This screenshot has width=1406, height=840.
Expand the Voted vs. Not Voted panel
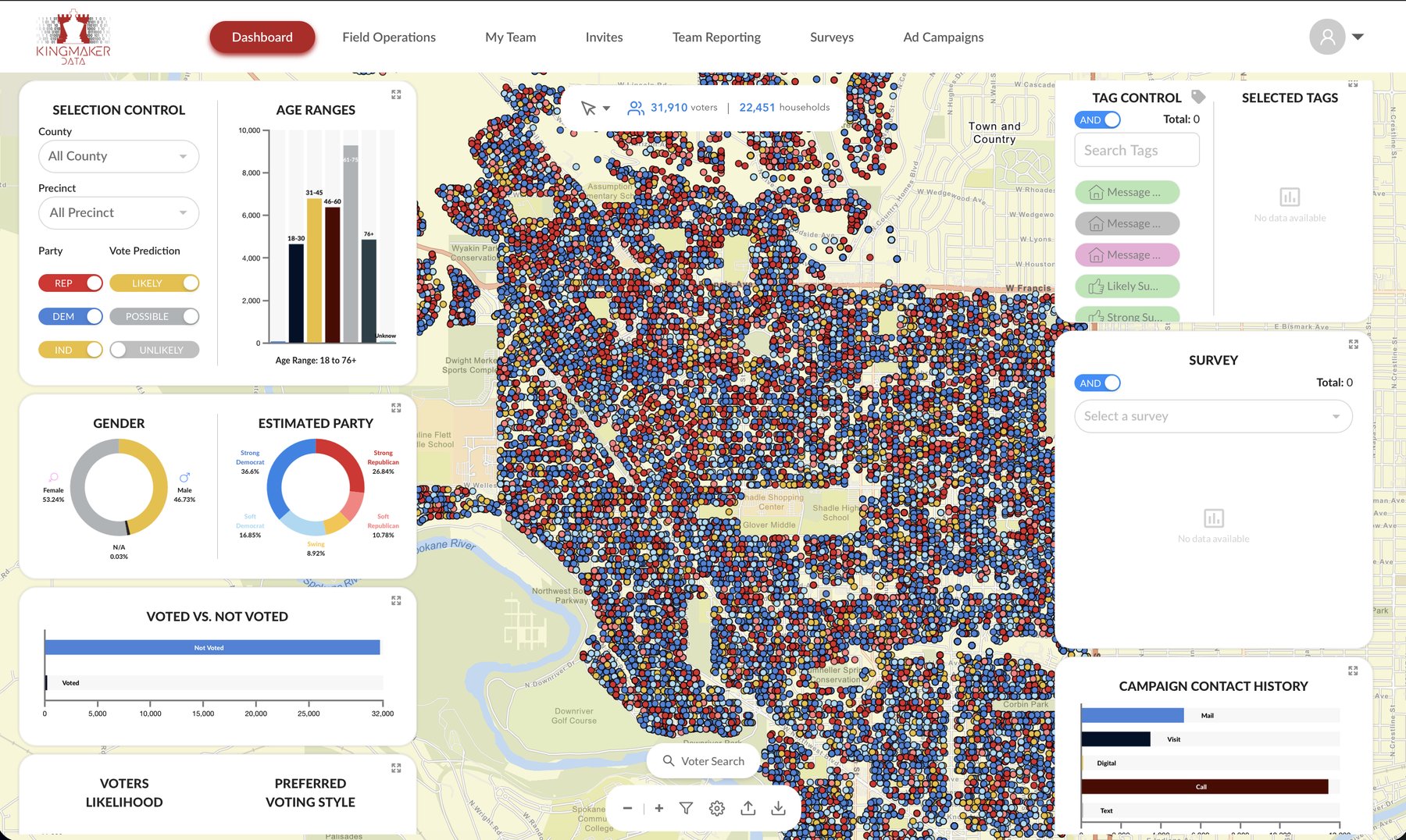pos(396,600)
